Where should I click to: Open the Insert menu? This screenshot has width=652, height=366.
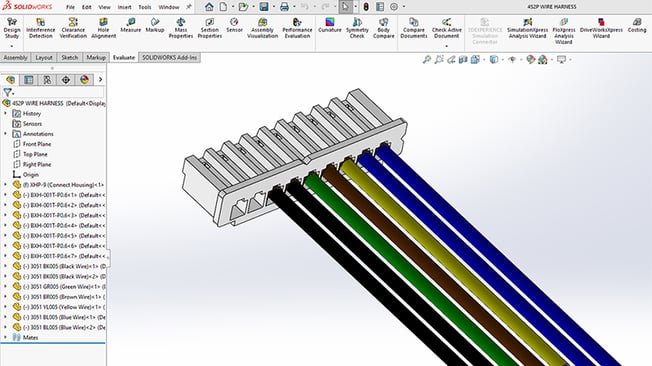click(124, 7)
